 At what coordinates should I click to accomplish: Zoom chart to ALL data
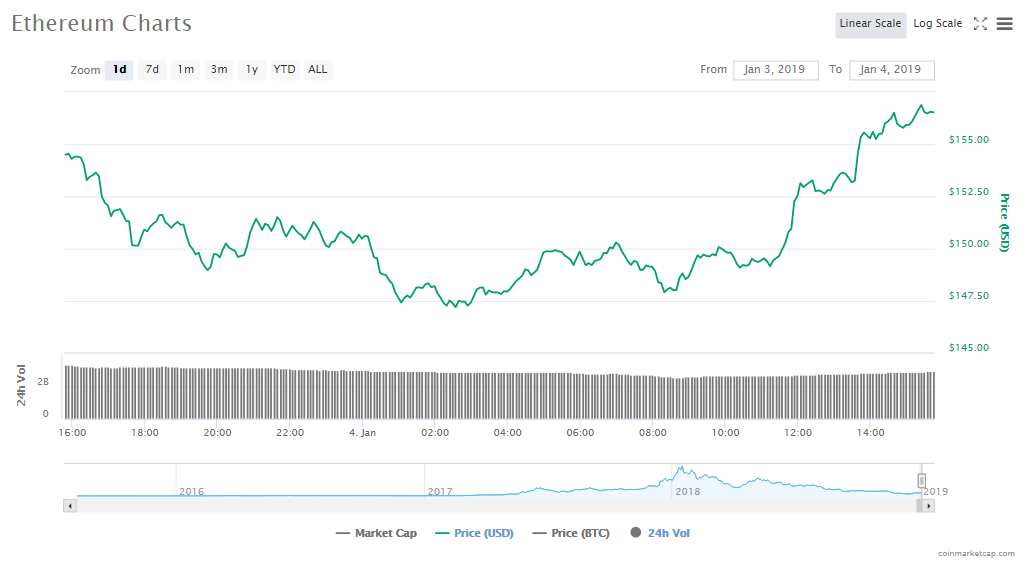[x=317, y=70]
